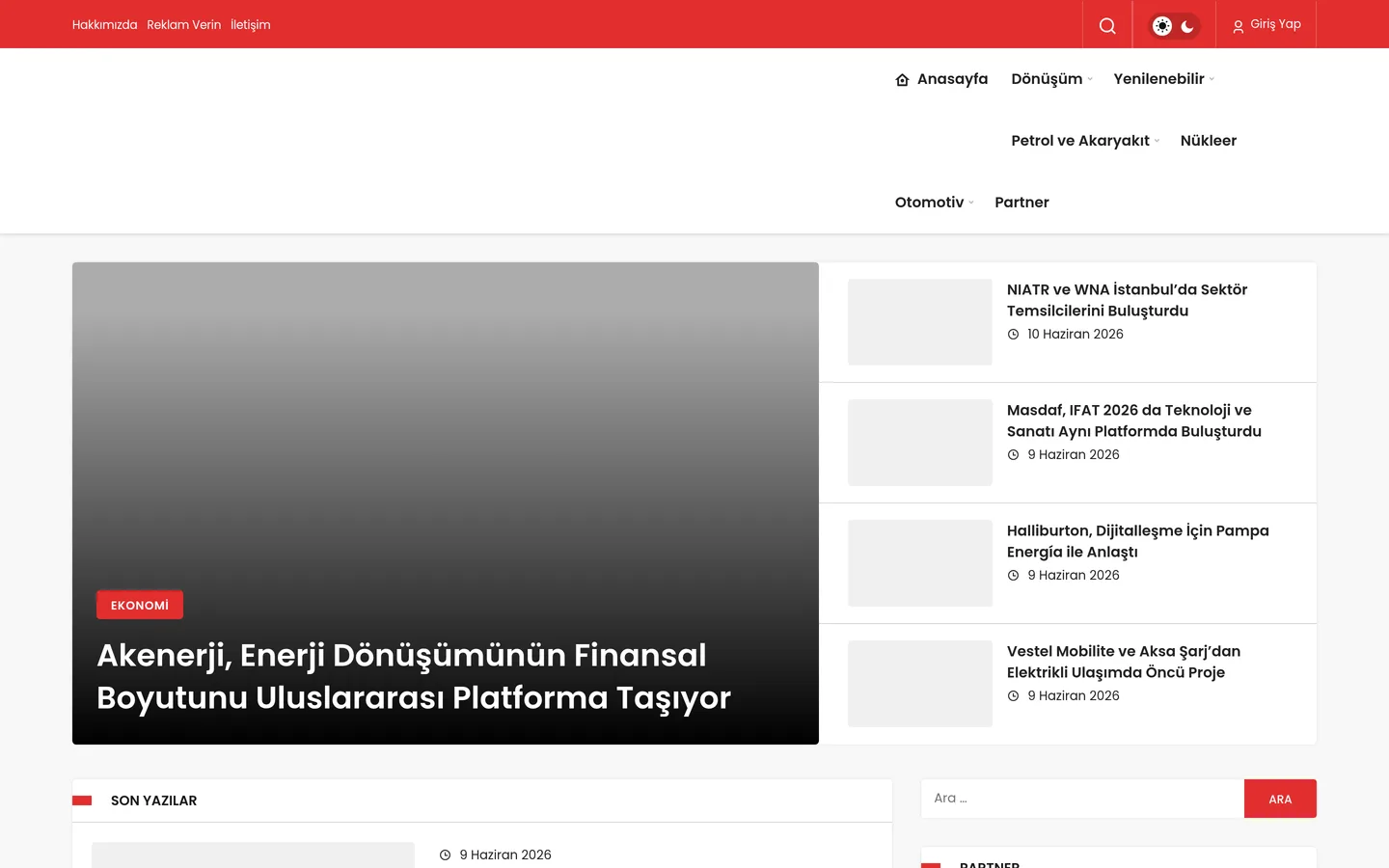
Task: Open the Nükleer menu item
Action: pos(1209,141)
